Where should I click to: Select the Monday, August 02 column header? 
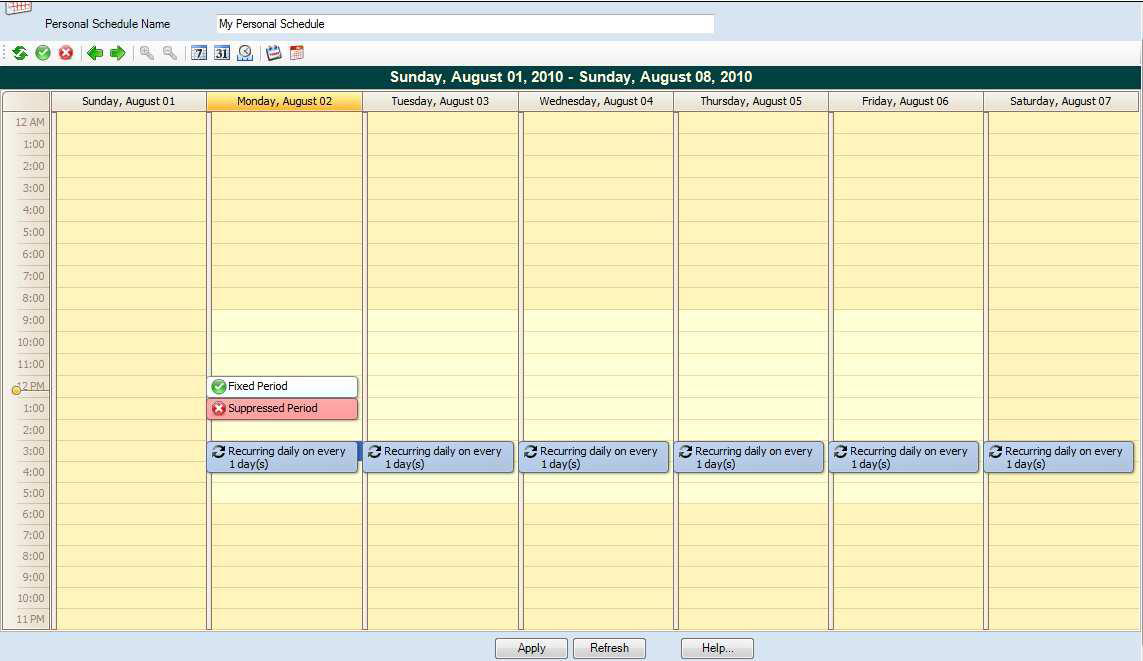tap(284, 102)
